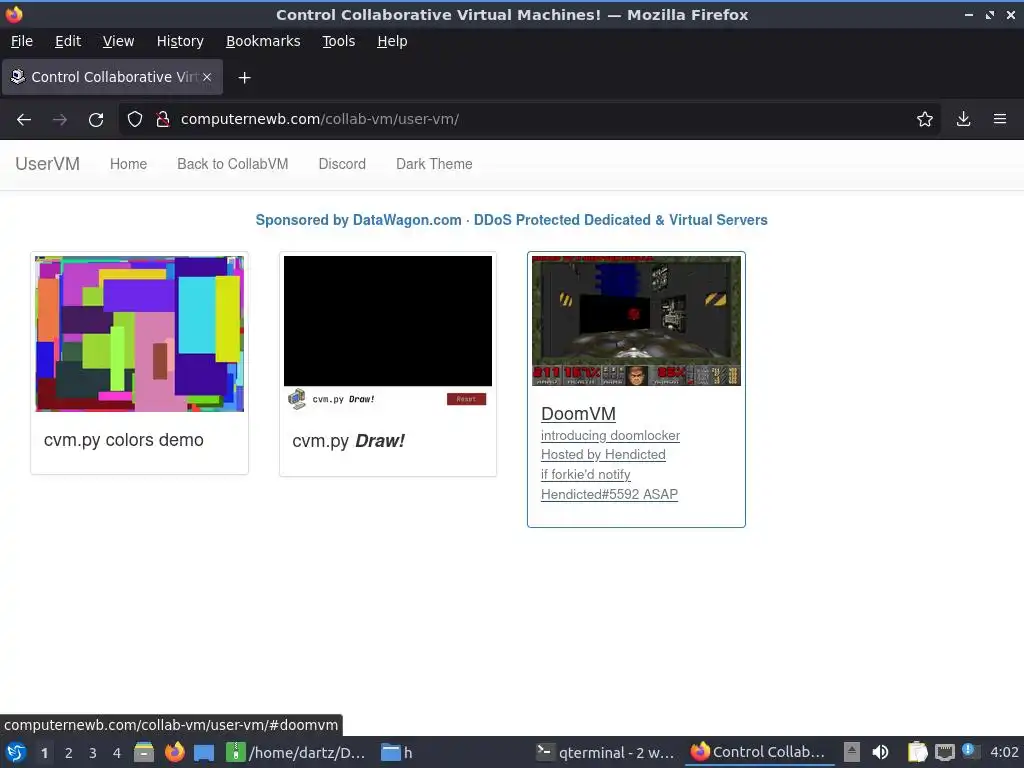Click the removable media eject tray icon

coord(852,752)
